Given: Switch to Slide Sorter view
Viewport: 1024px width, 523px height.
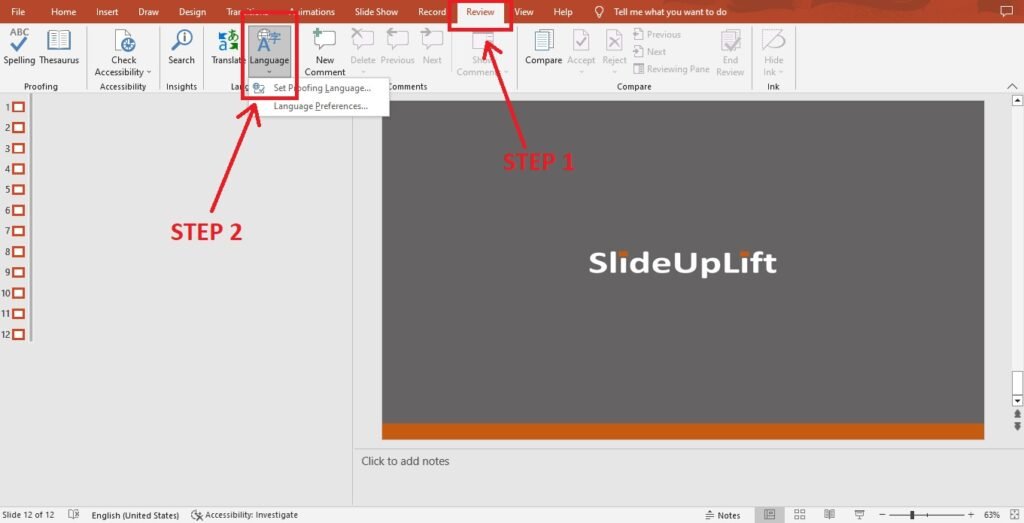Looking at the screenshot, I should pyautogui.click(x=799, y=515).
